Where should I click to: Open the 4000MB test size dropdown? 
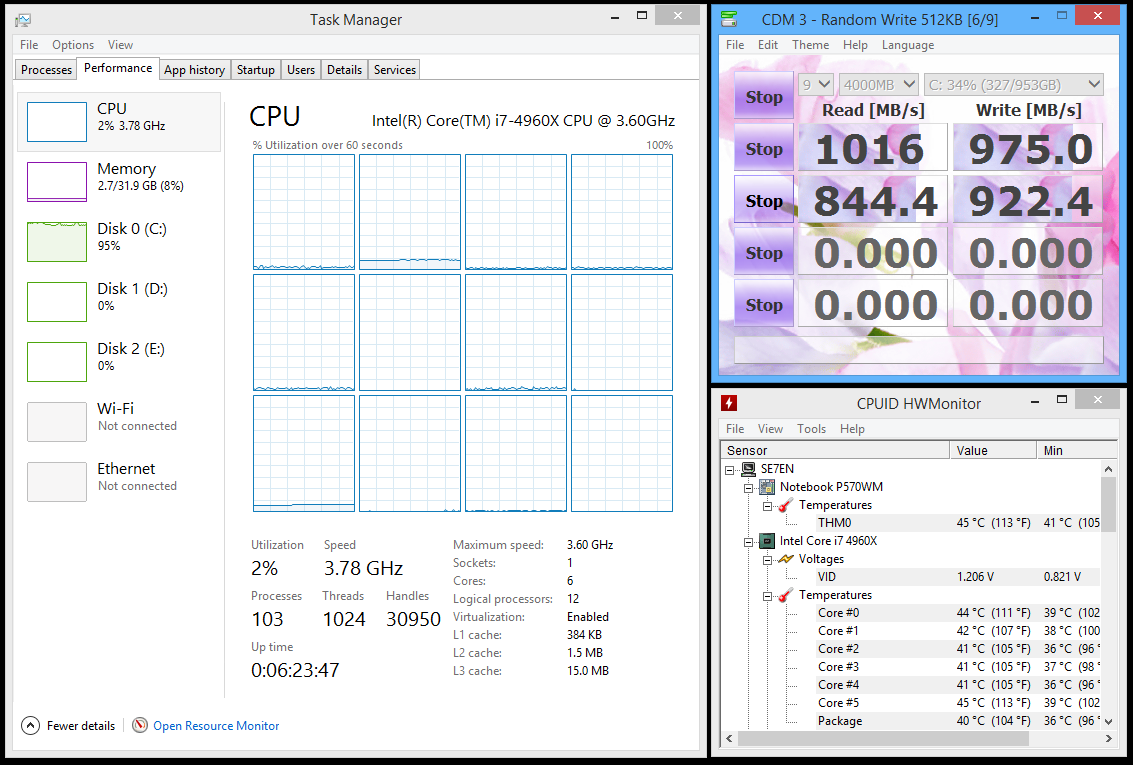[879, 85]
